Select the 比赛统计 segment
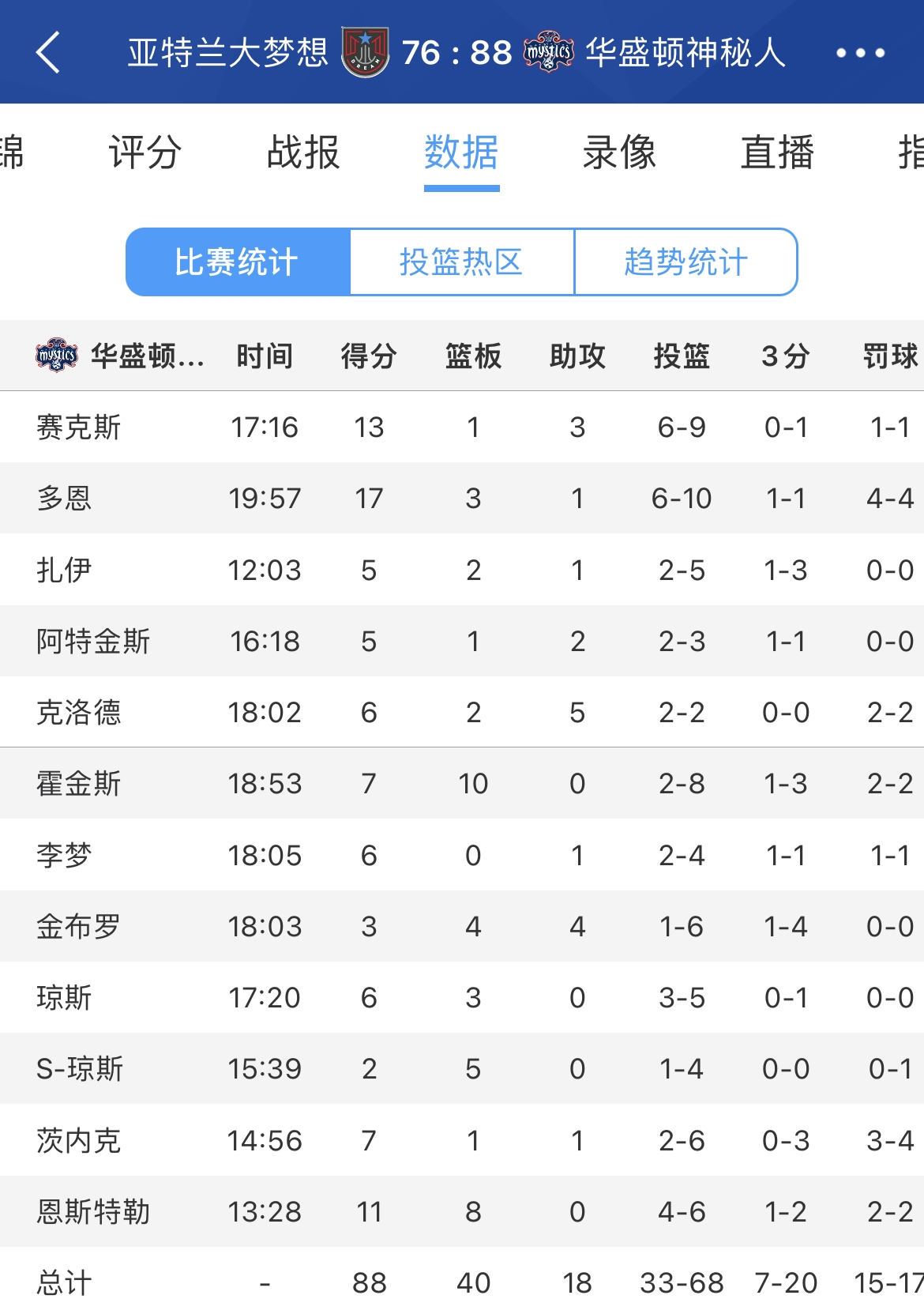 pos(237,262)
